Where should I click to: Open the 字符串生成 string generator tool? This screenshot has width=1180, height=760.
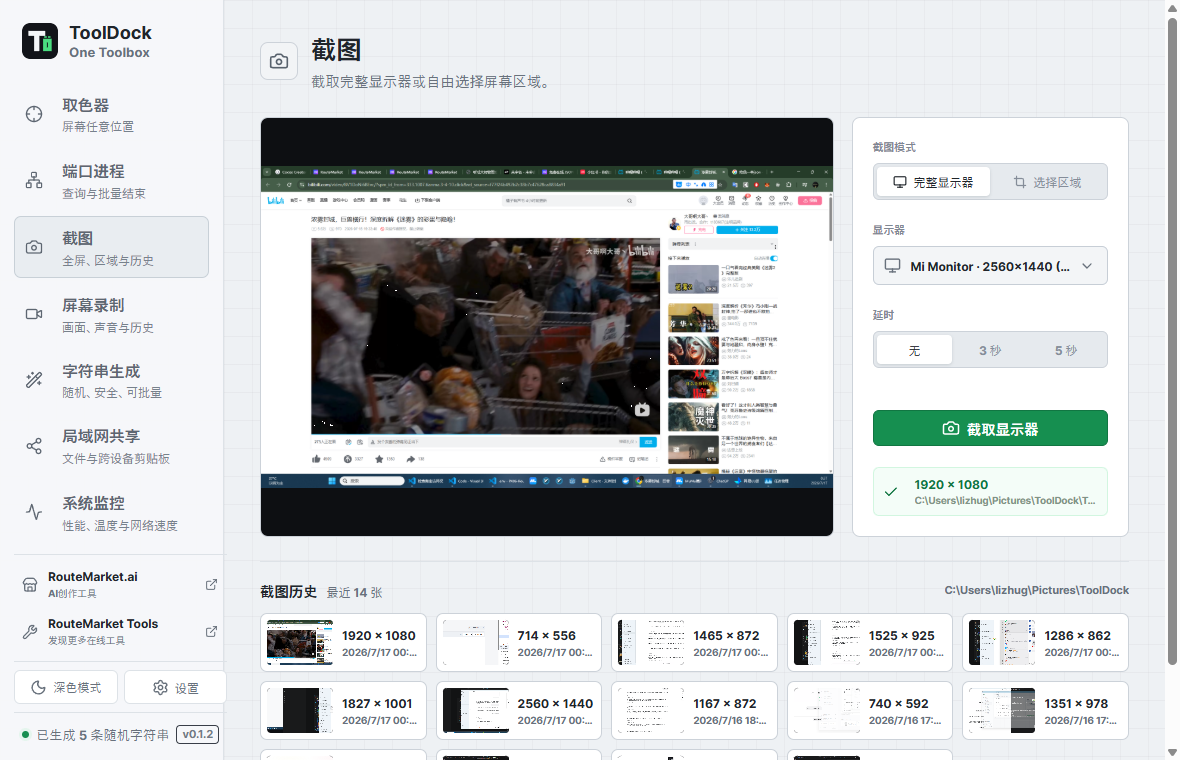[x=111, y=381]
